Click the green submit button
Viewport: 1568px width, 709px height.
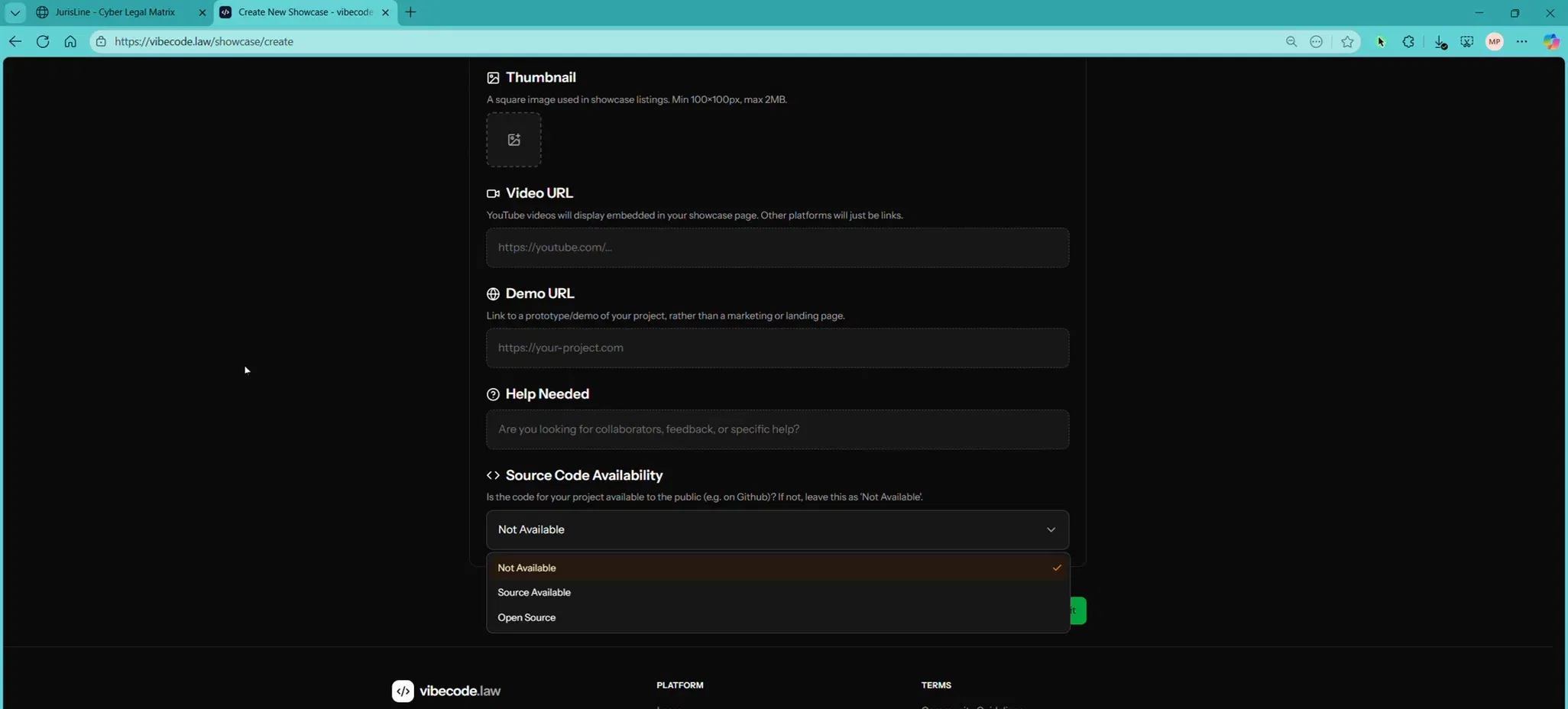(x=1078, y=610)
